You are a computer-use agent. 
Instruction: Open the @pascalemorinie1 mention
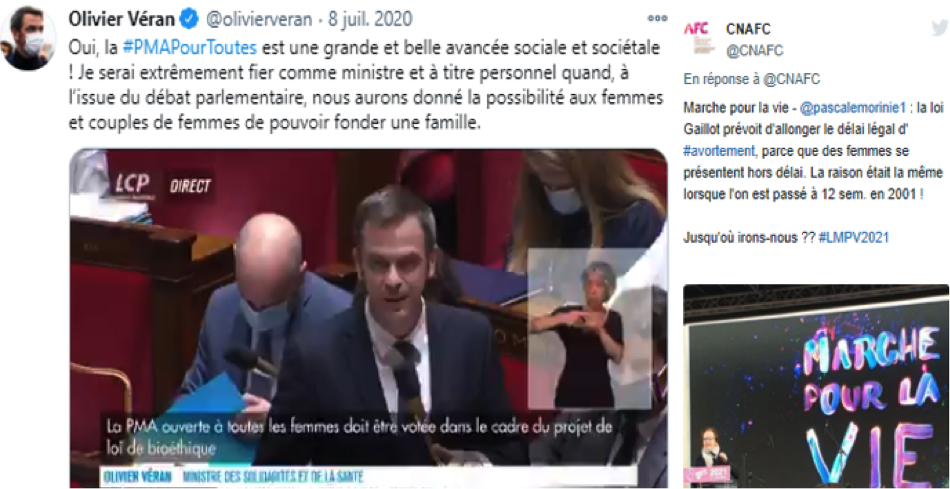point(848,109)
